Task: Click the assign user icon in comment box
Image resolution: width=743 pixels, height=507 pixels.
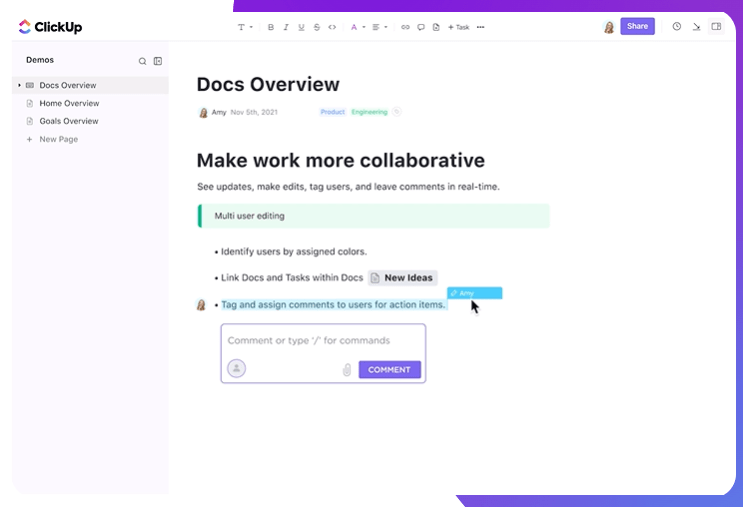Action: (x=236, y=368)
